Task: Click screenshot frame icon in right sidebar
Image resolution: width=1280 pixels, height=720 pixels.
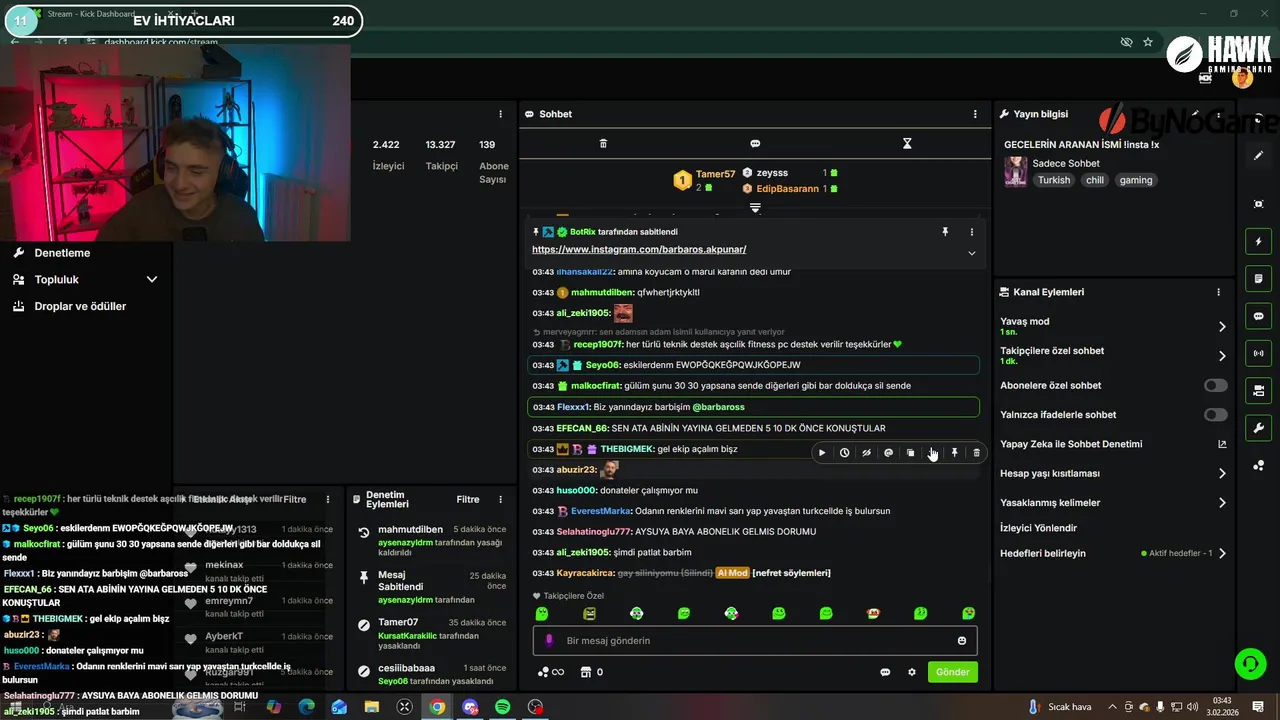Action: 1259,204
